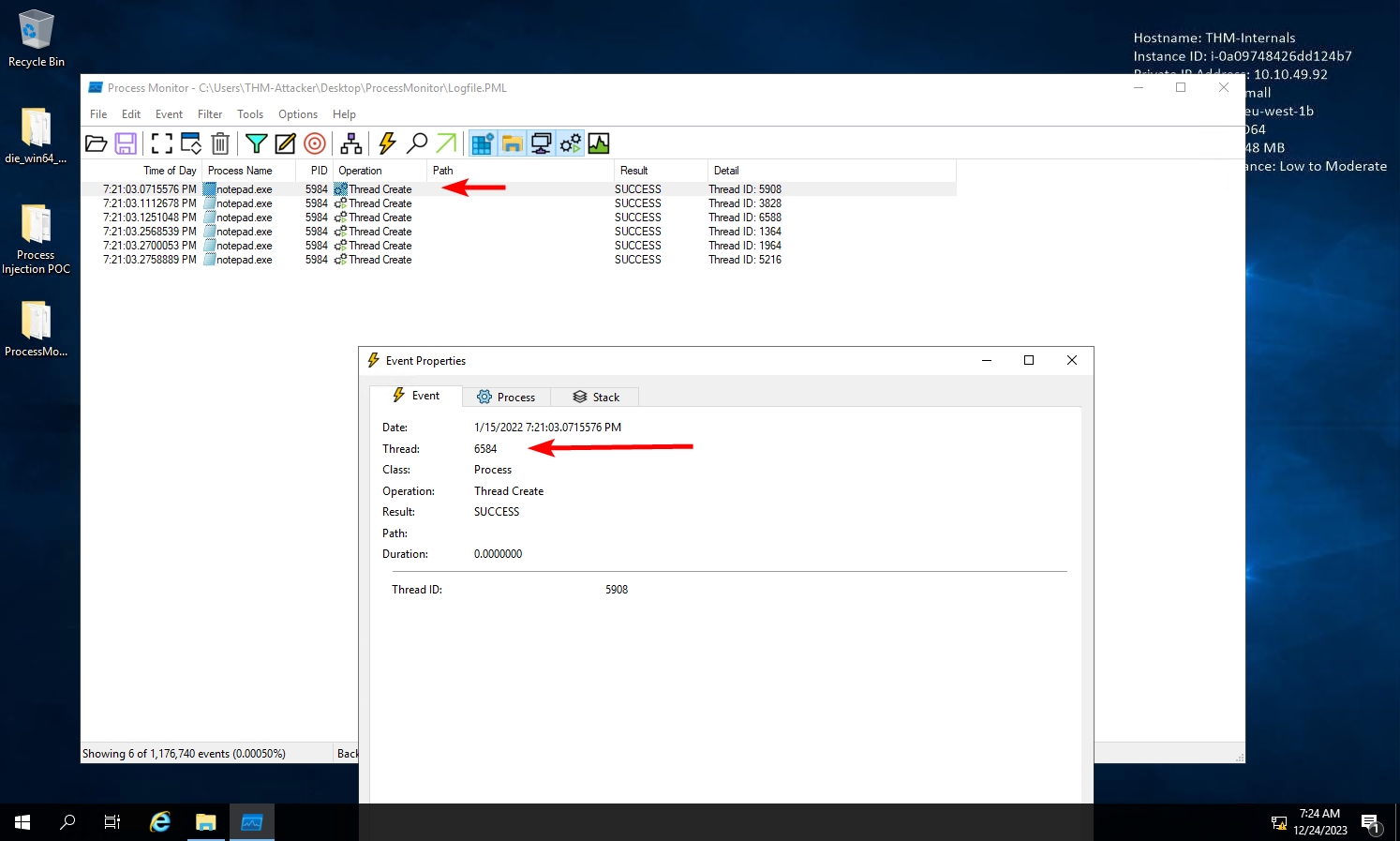
Task: Open the File menu
Action: pyautogui.click(x=98, y=114)
